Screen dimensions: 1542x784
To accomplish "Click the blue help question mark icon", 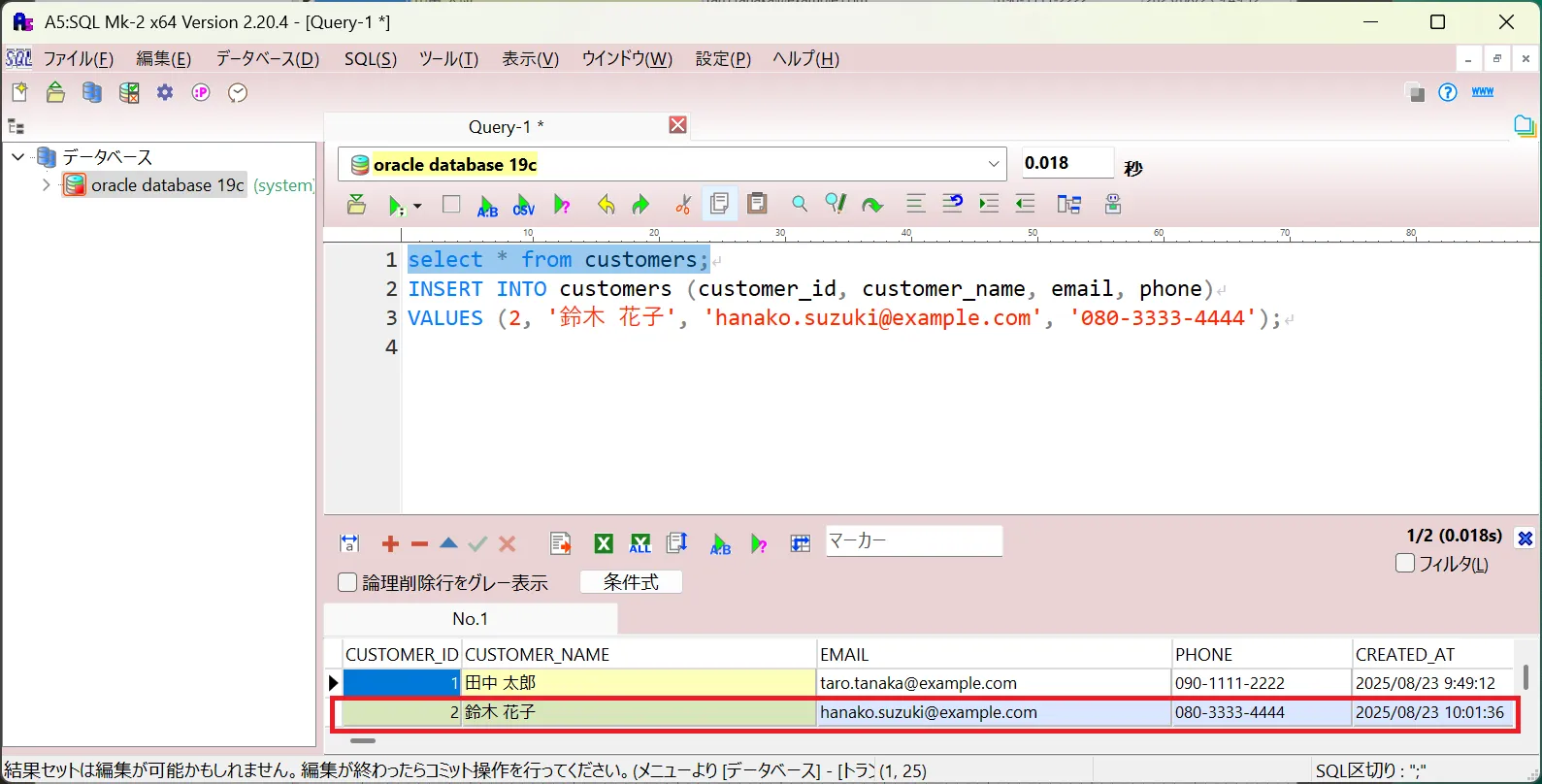I will [x=1448, y=92].
